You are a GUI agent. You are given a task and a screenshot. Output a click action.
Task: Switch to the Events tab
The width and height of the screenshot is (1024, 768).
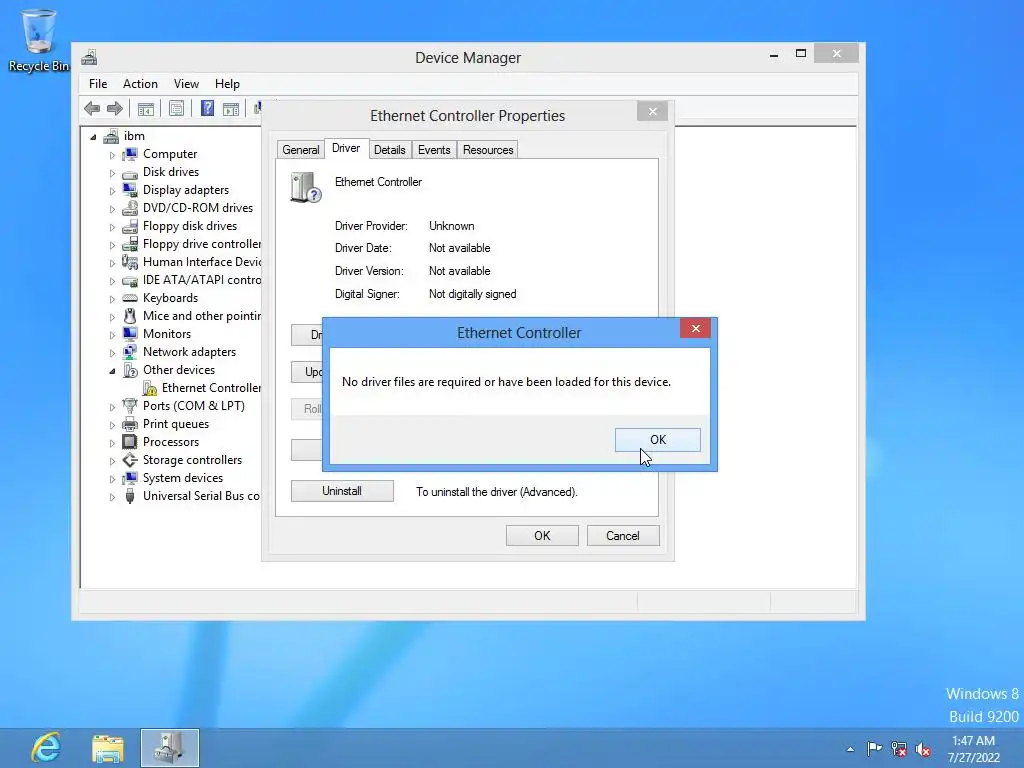434,150
